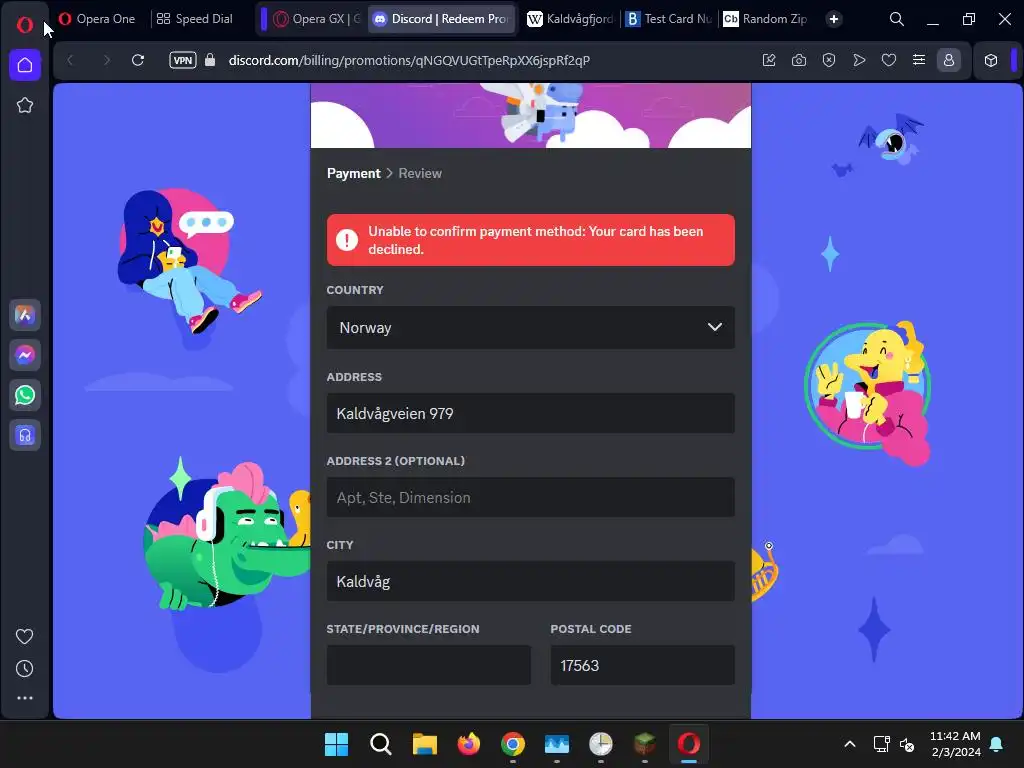Add page to bookmarks heart icon
1024x768 pixels.
coord(889,60)
